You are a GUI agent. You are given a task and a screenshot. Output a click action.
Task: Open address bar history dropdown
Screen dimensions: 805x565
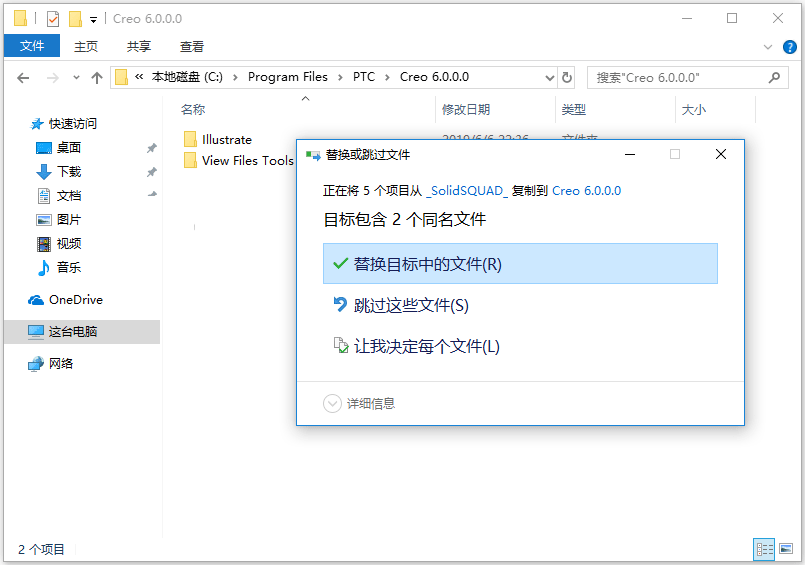tap(549, 78)
